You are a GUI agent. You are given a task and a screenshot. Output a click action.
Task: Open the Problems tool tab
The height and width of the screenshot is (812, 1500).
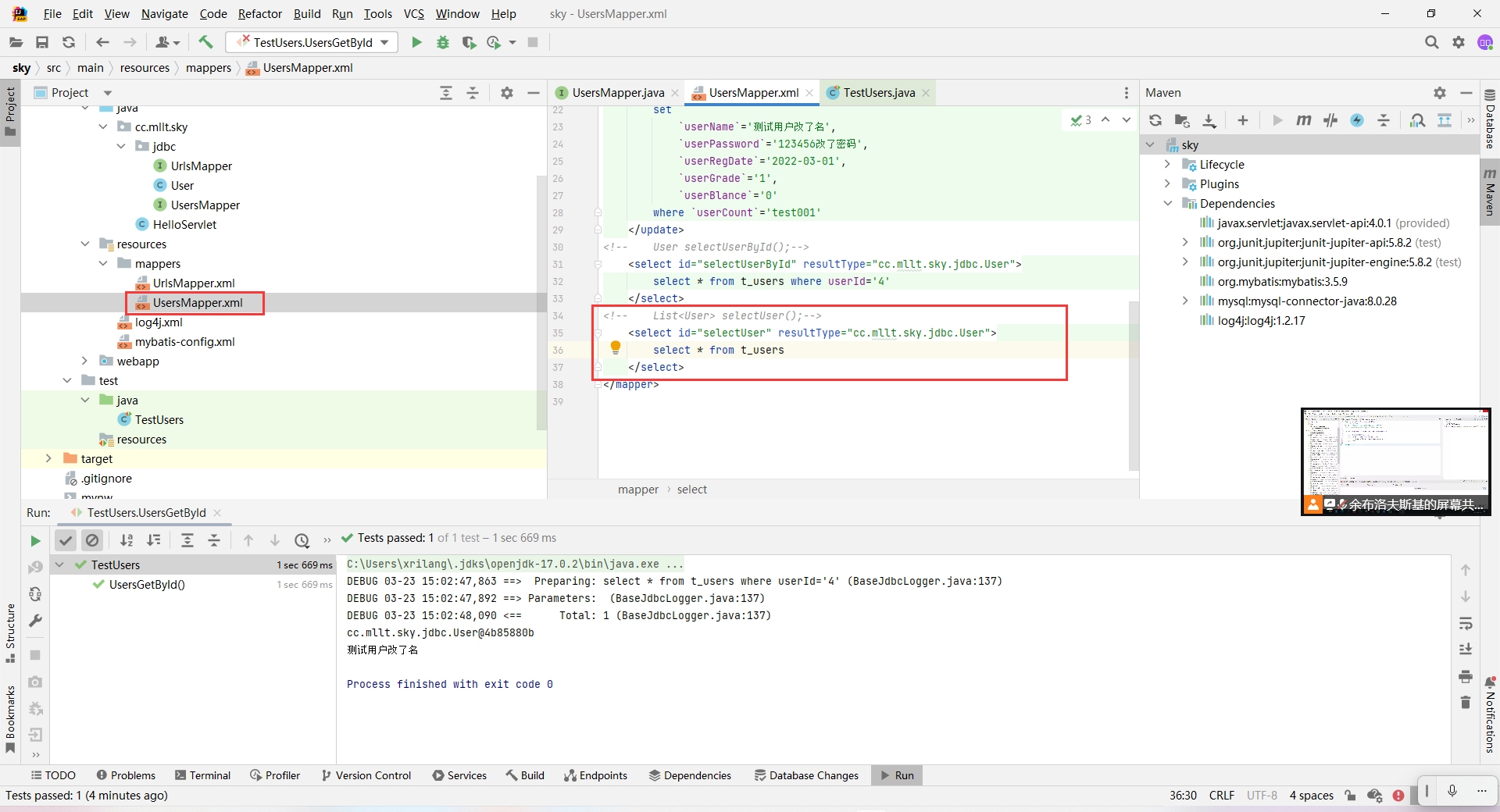tap(126, 775)
